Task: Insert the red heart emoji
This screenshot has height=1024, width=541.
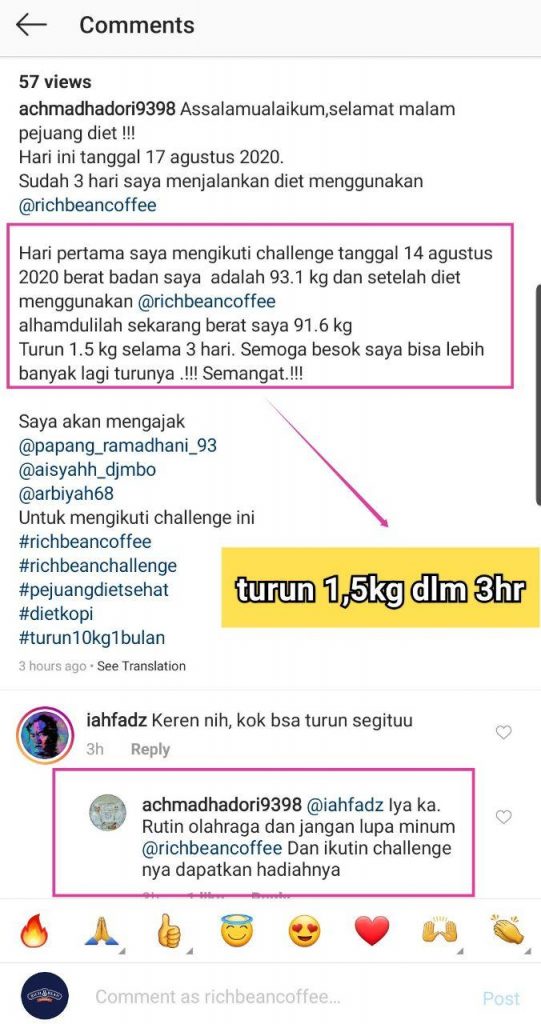Action: (372, 931)
